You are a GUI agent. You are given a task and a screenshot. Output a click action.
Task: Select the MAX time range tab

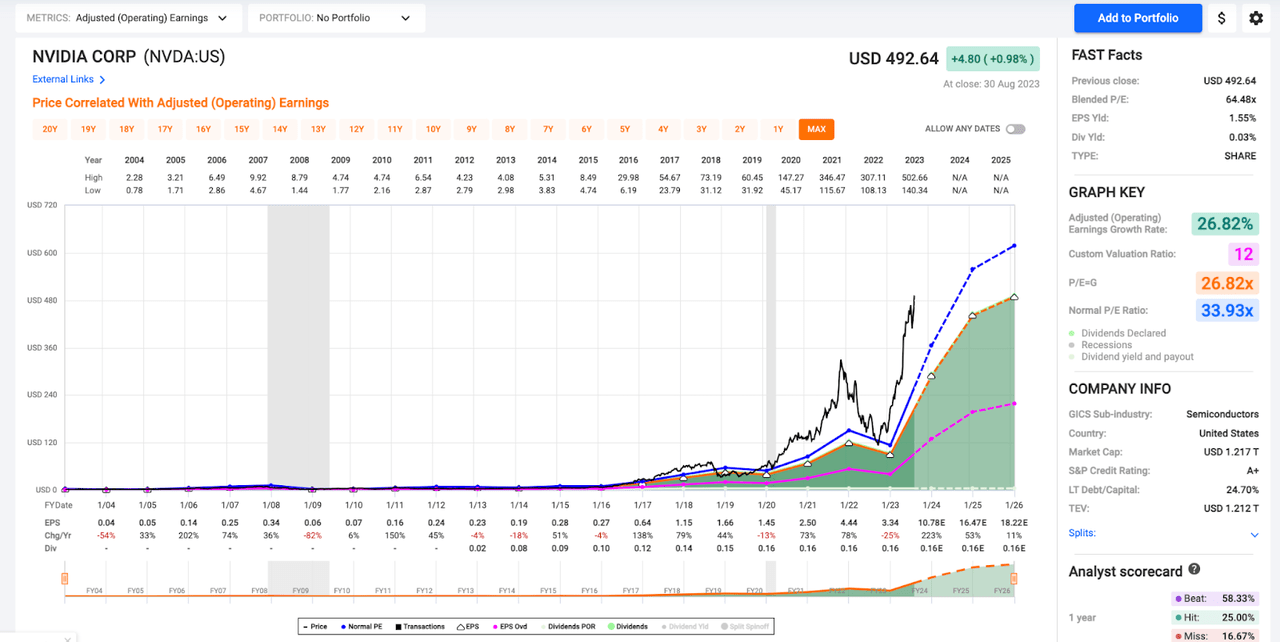click(816, 129)
